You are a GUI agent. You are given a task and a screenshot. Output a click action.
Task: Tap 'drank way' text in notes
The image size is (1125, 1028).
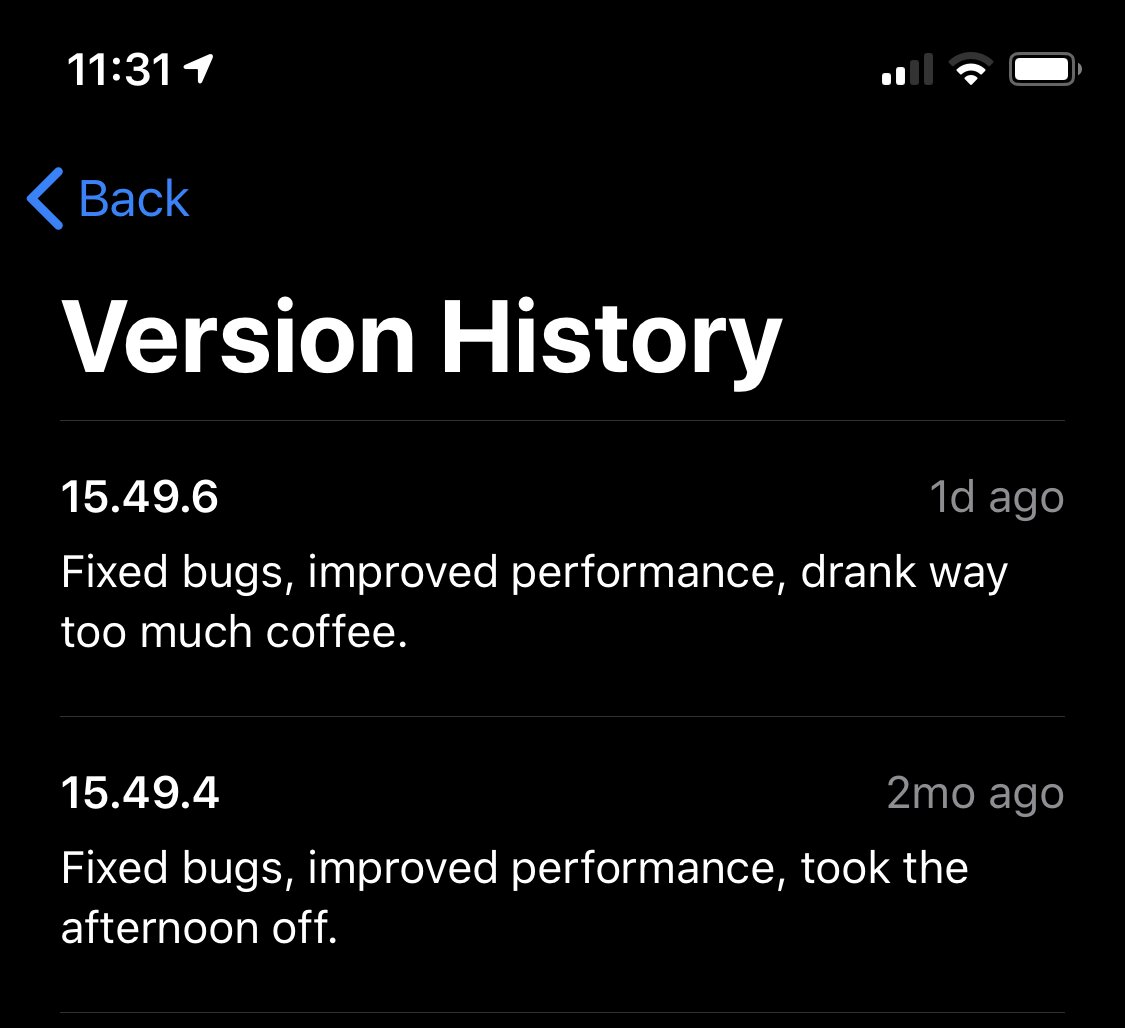pyautogui.click(x=904, y=573)
